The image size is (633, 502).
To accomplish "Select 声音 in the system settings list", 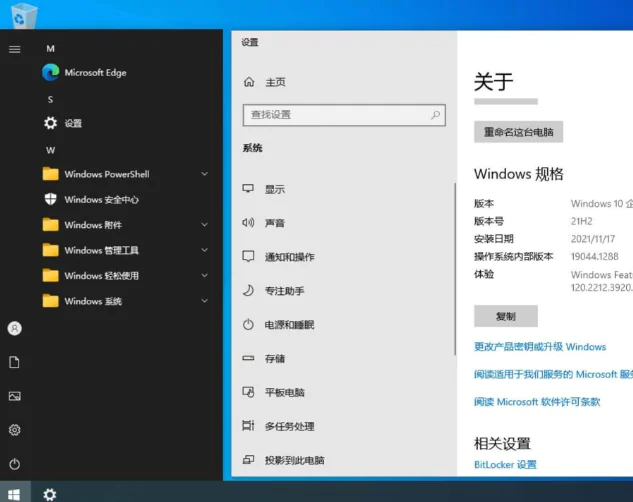I will [x=275, y=223].
